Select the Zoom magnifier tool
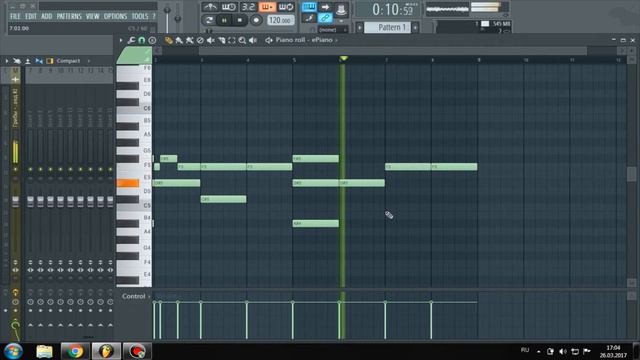This screenshot has height=360, width=640. pos(242,40)
